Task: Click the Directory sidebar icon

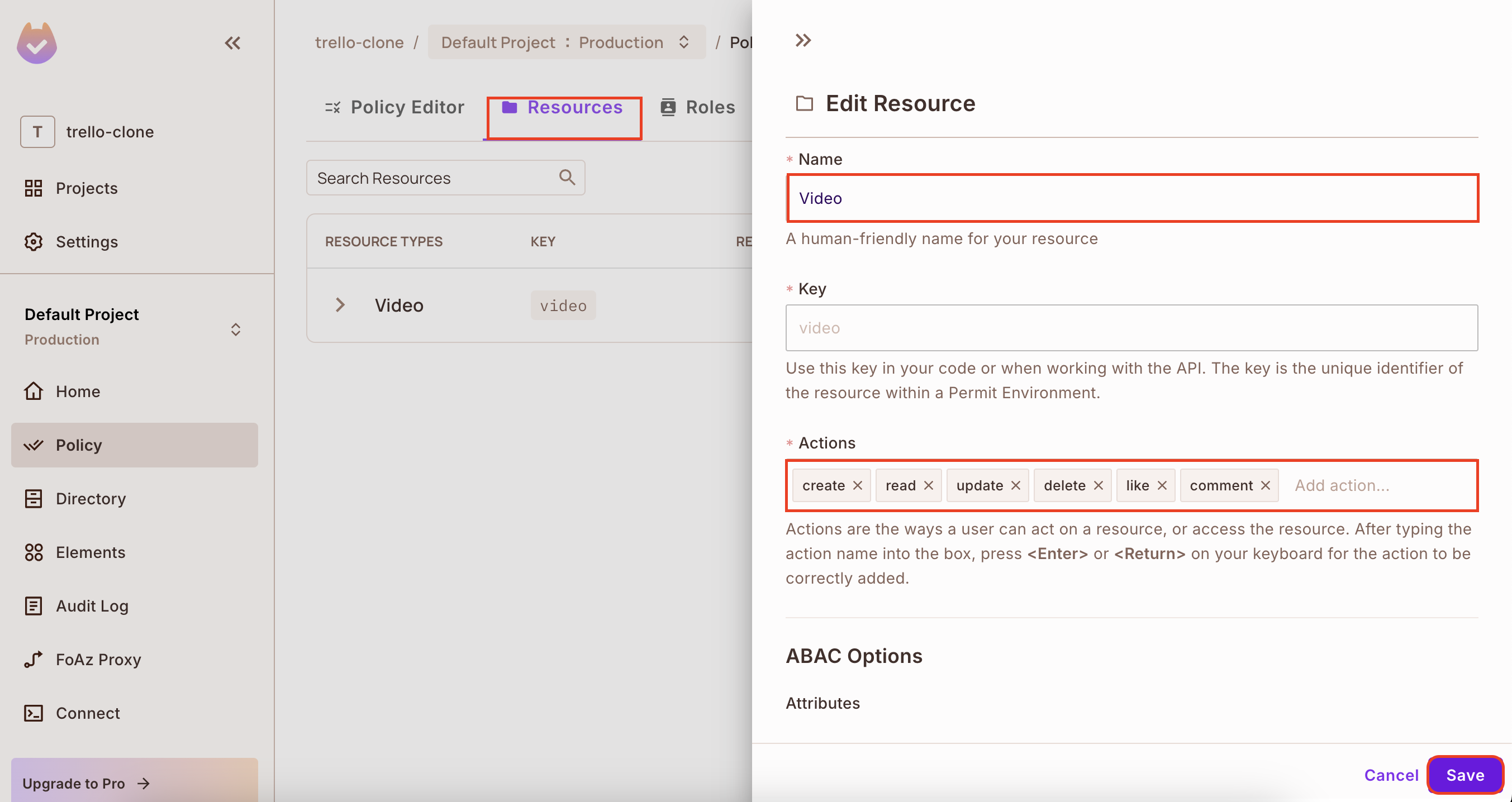Action: pos(33,498)
